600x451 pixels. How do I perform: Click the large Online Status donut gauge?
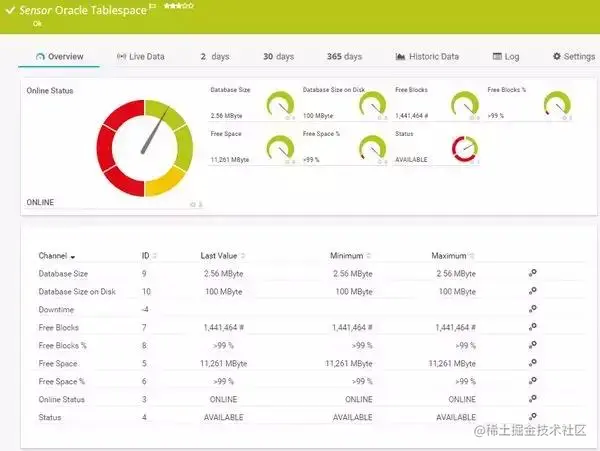click(144, 148)
